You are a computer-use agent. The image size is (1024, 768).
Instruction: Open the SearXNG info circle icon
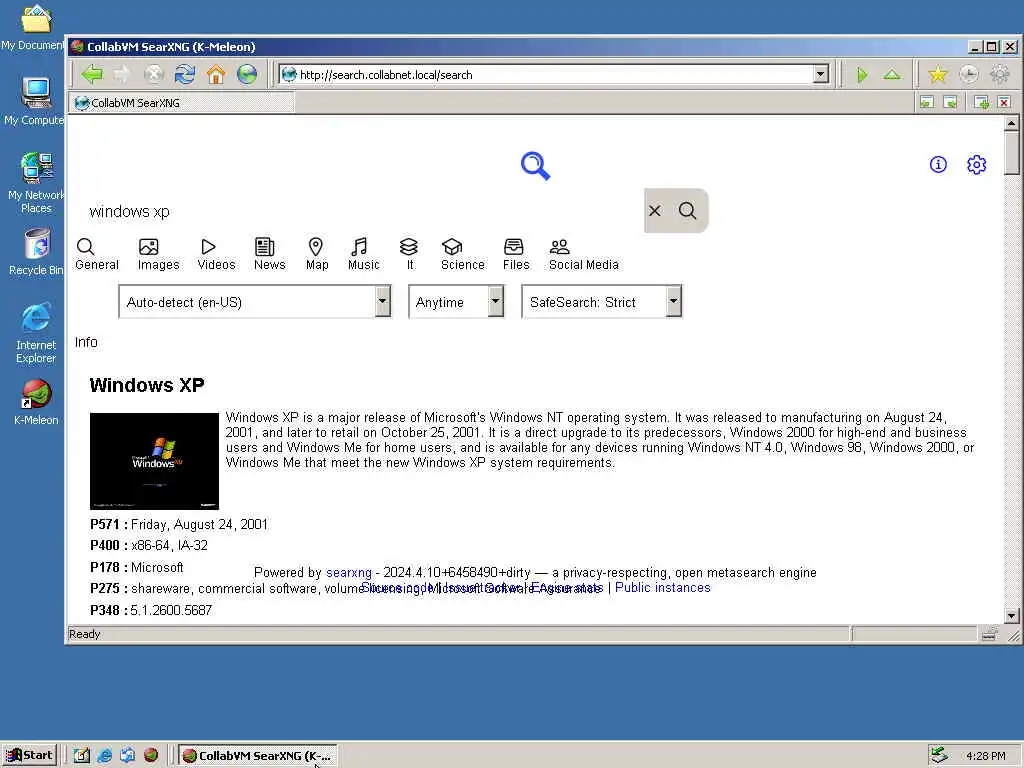click(x=938, y=165)
